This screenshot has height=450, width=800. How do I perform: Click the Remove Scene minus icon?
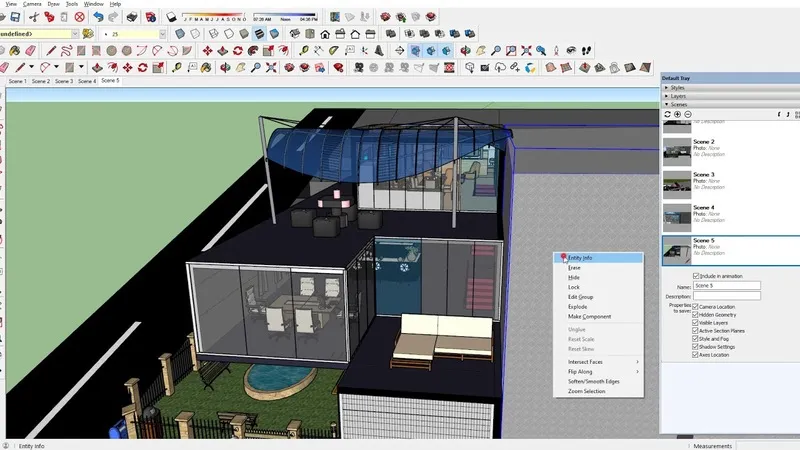[687, 114]
